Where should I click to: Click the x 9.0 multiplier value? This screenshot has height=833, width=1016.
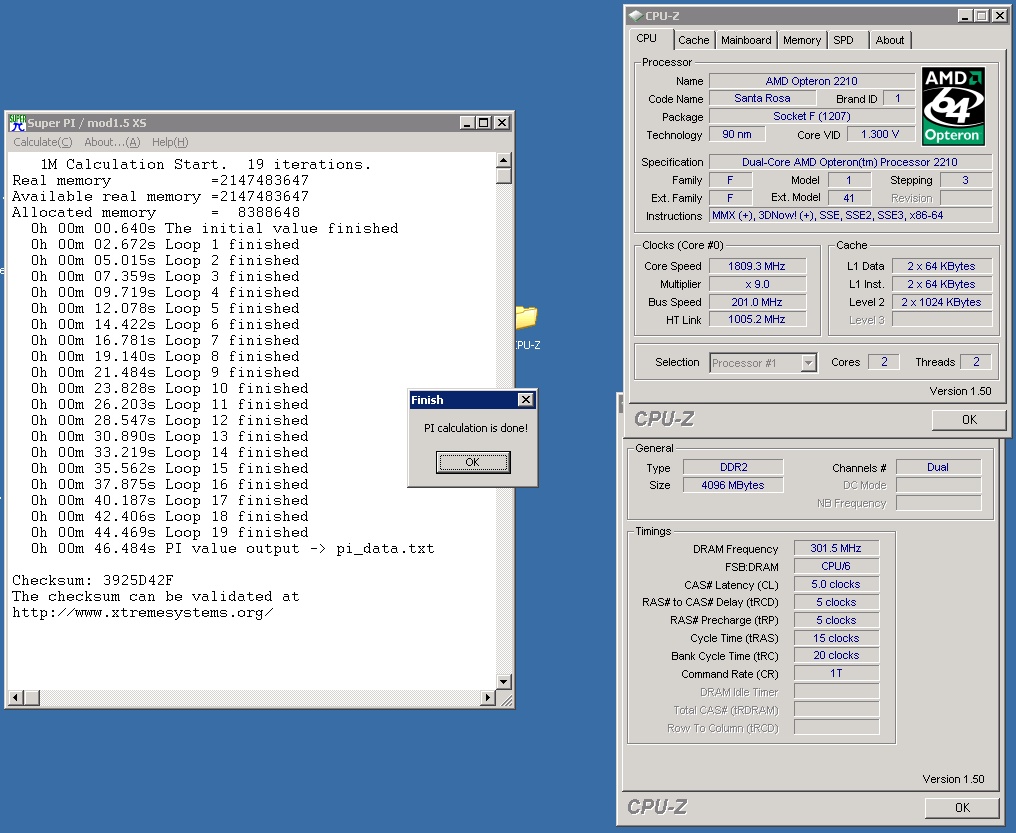coord(757,284)
